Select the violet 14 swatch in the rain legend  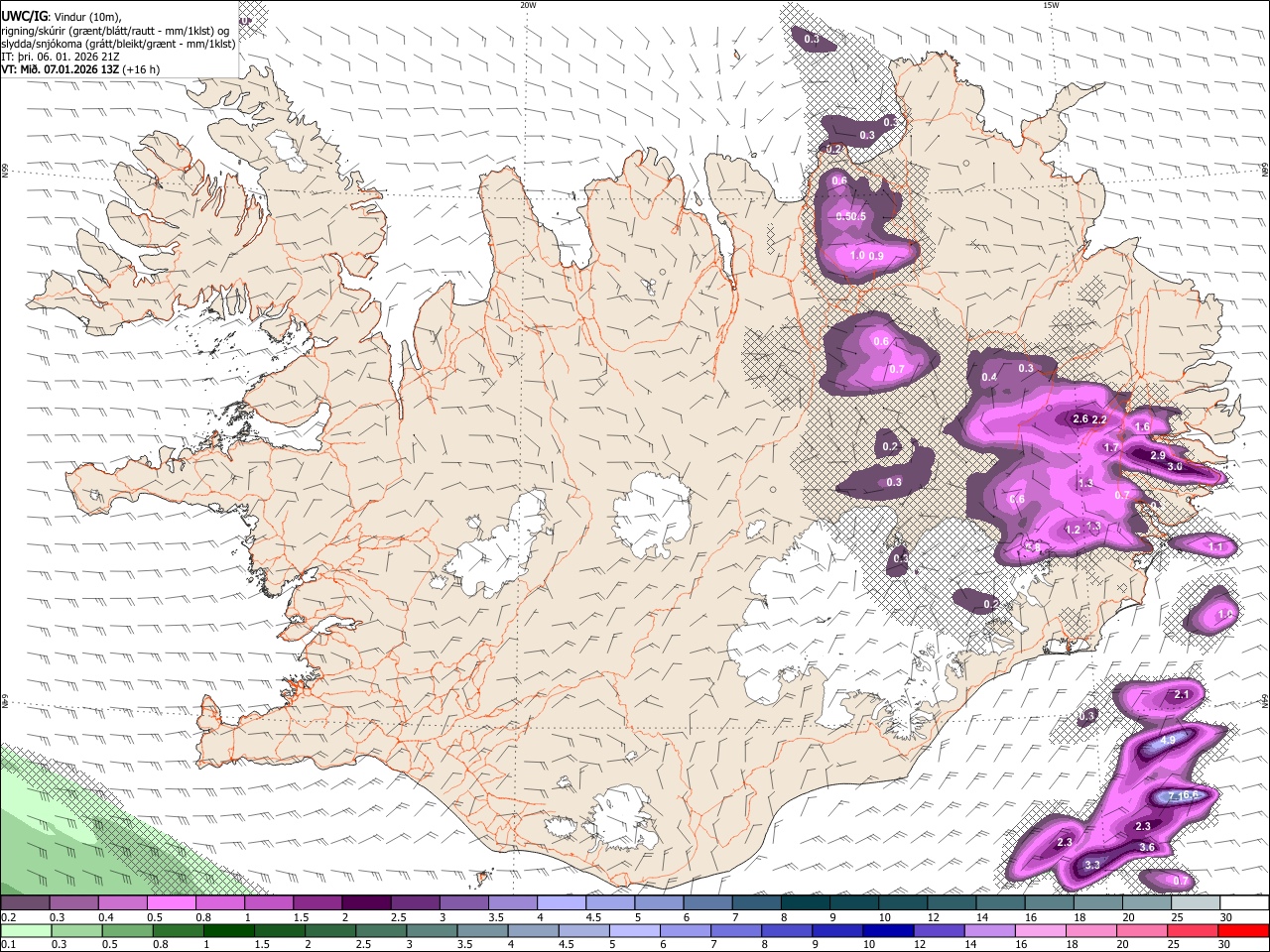989,930
